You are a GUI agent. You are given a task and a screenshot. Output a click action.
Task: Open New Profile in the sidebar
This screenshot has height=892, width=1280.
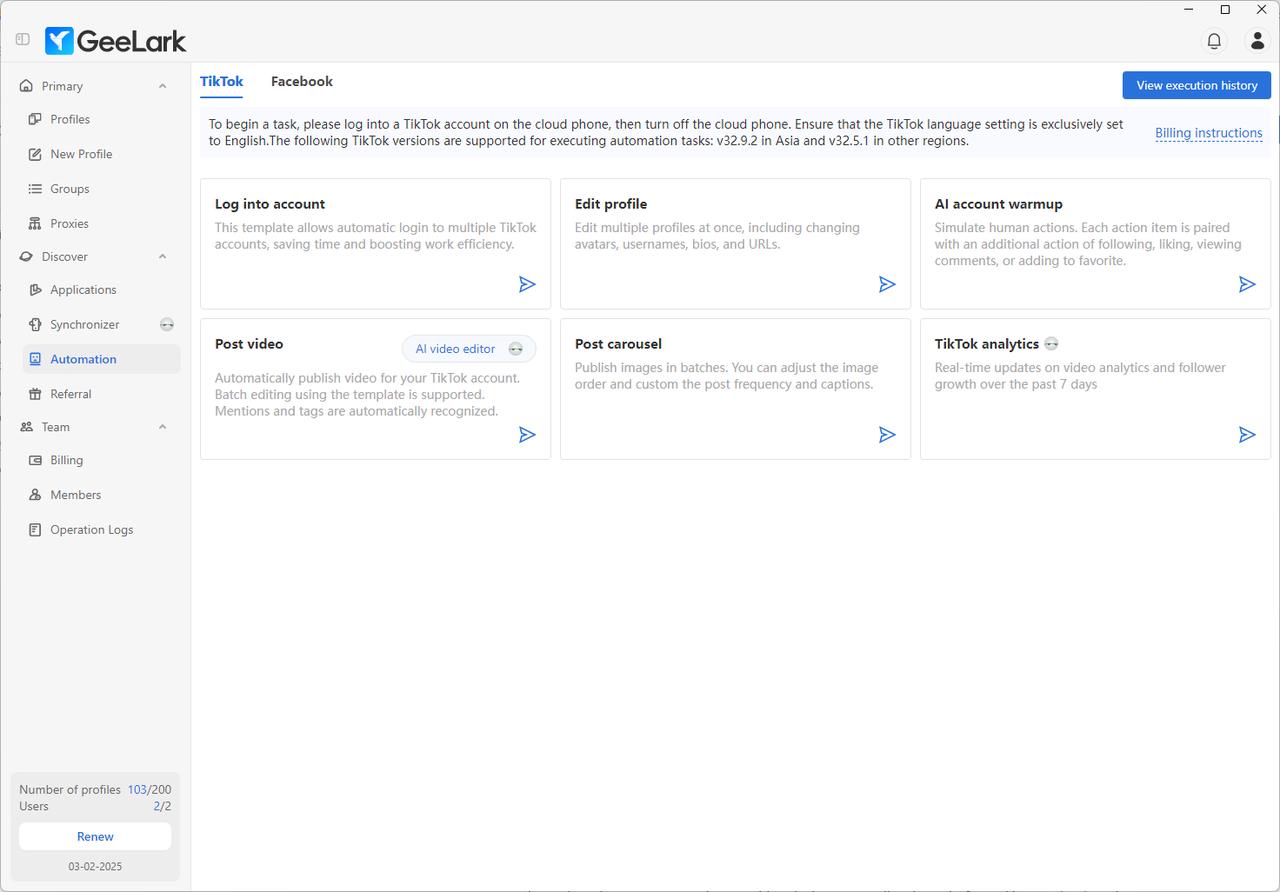pos(101,154)
